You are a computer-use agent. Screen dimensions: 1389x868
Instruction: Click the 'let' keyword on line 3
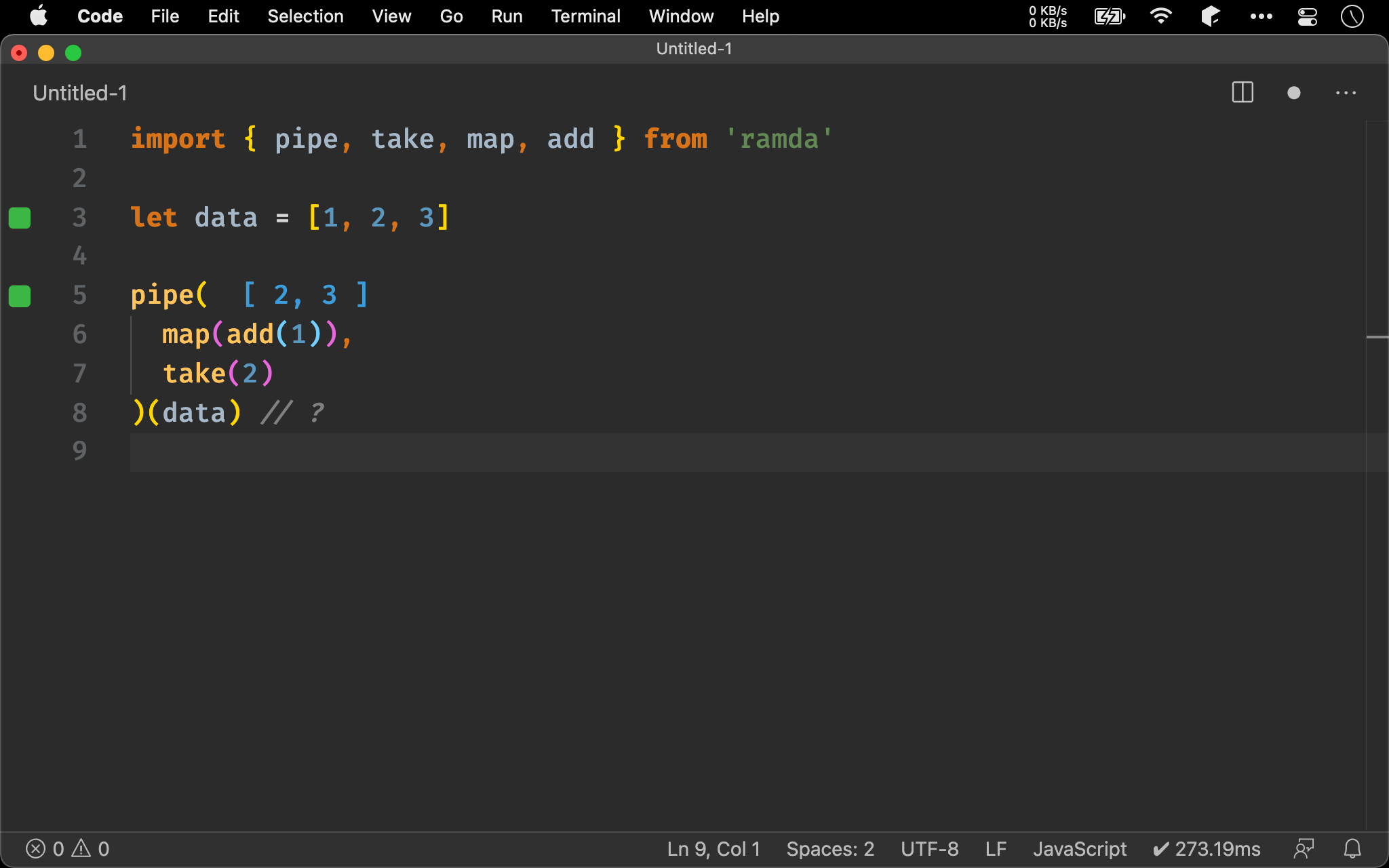tap(154, 218)
